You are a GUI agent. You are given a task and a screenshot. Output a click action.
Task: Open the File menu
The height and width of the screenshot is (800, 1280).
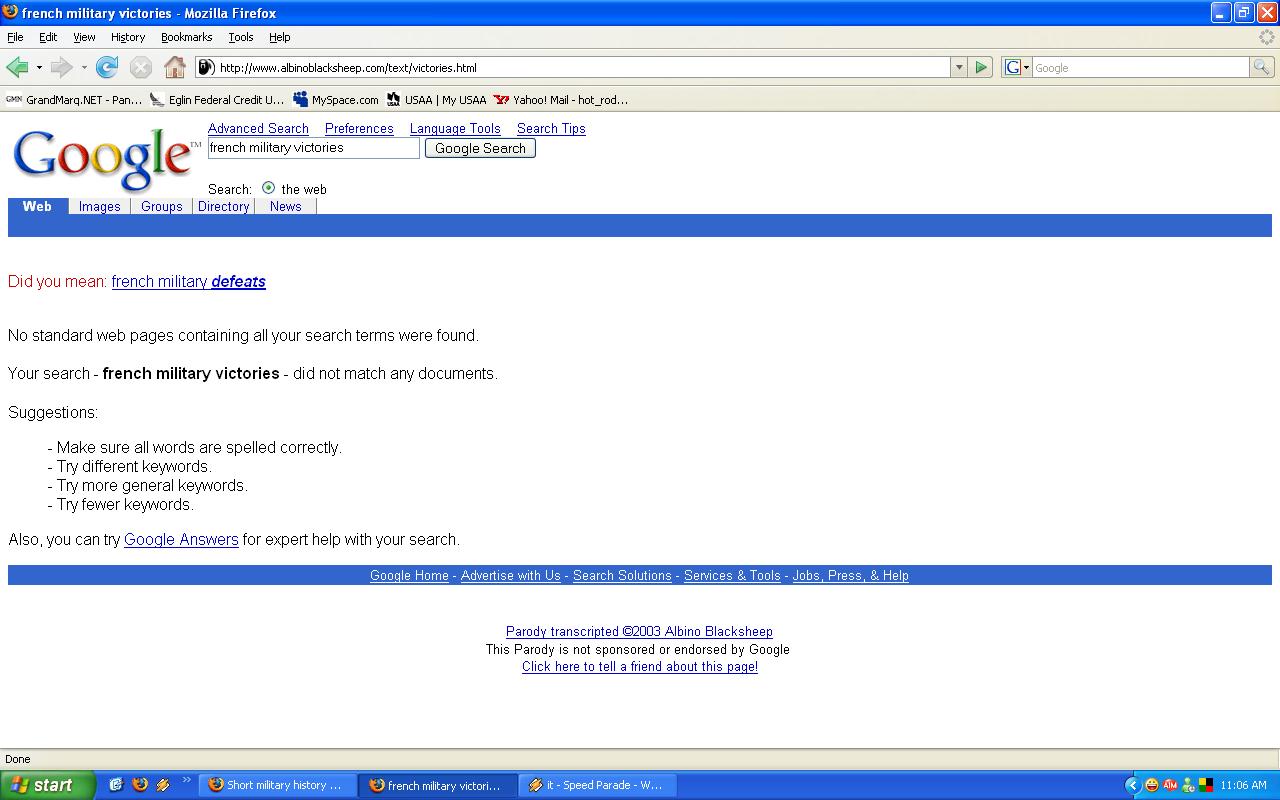click(x=15, y=37)
